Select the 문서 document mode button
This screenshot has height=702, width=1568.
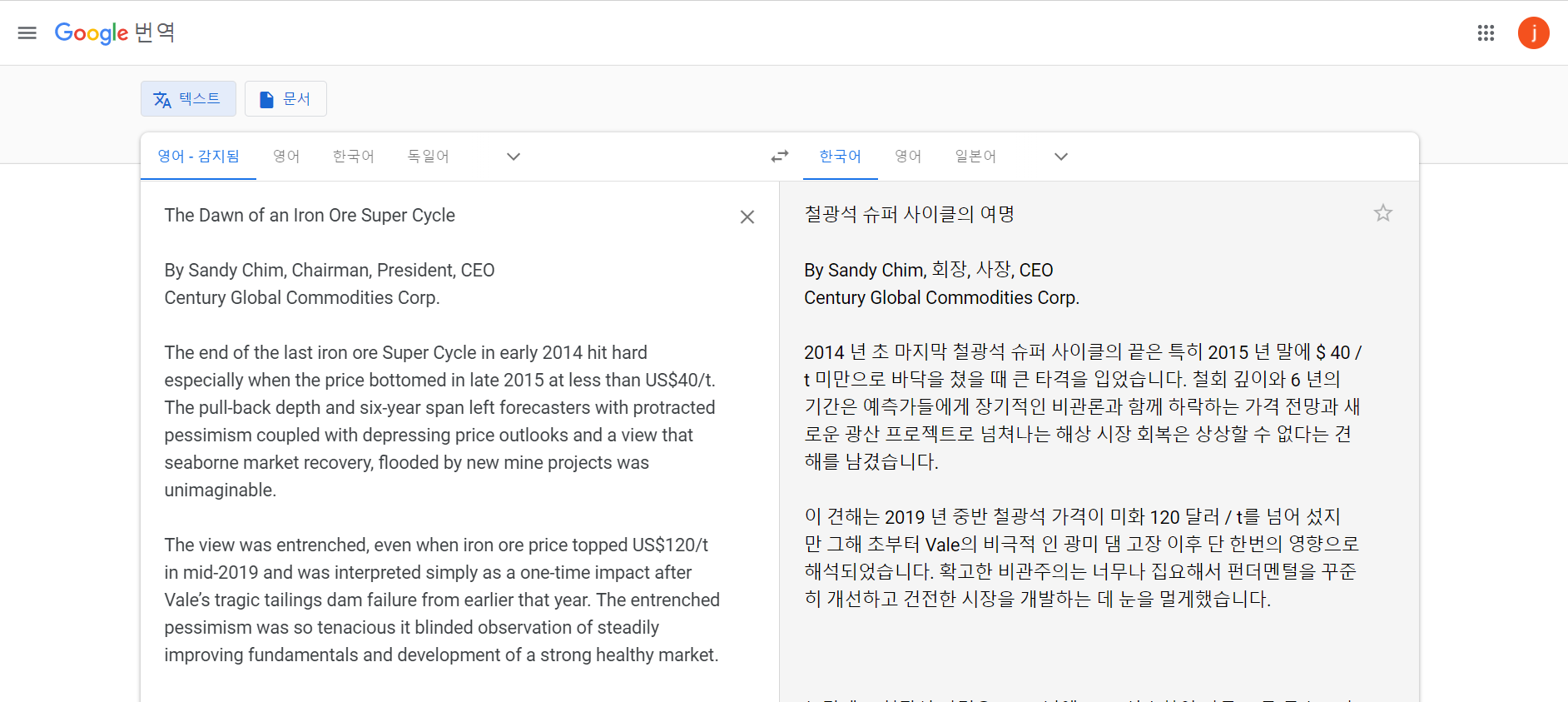click(285, 99)
